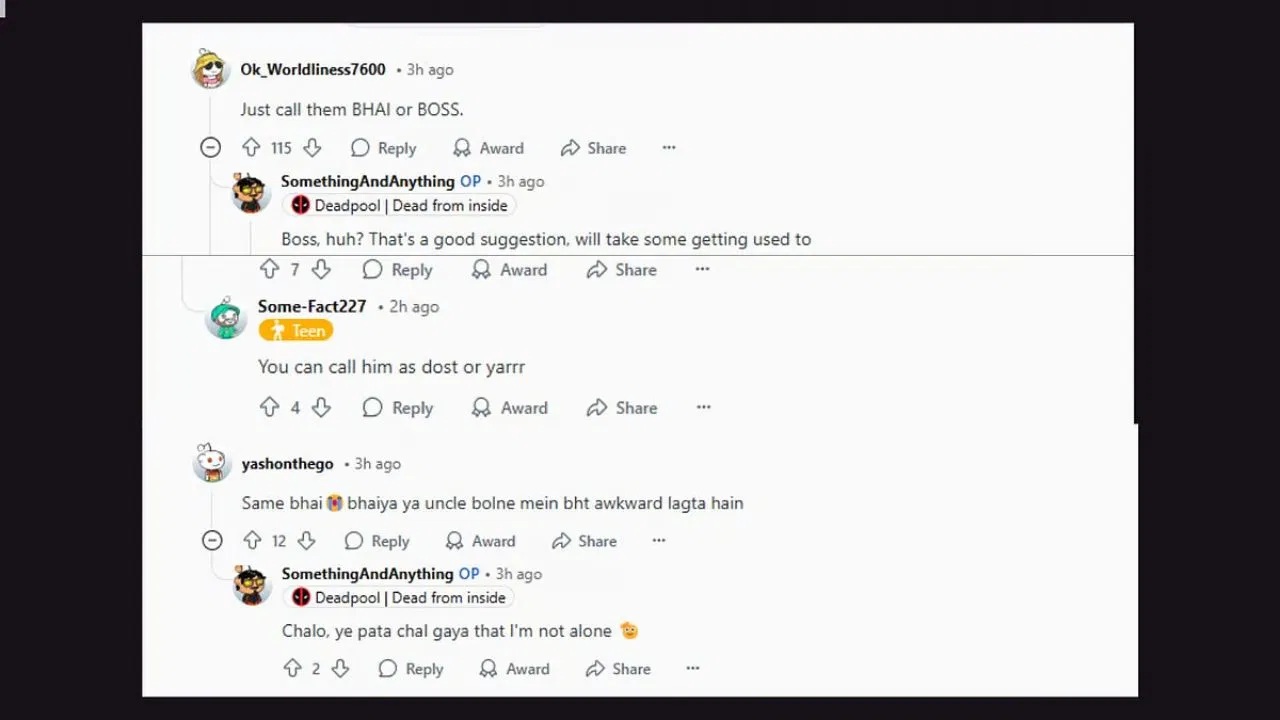The width and height of the screenshot is (1280, 720).
Task: Collapse yashonthego's comment thread
Action: coord(212,541)
